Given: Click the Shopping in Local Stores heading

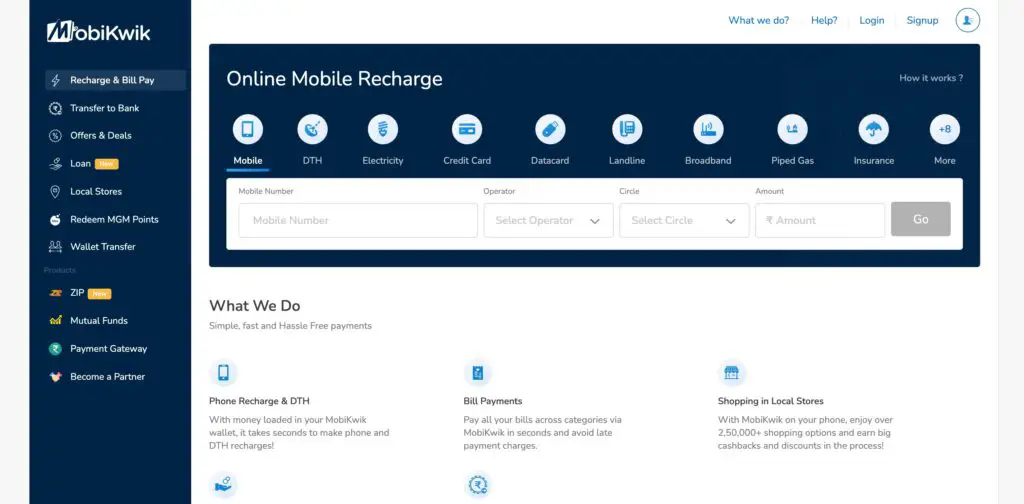Looking at the screenshot, I should (771, 401).
